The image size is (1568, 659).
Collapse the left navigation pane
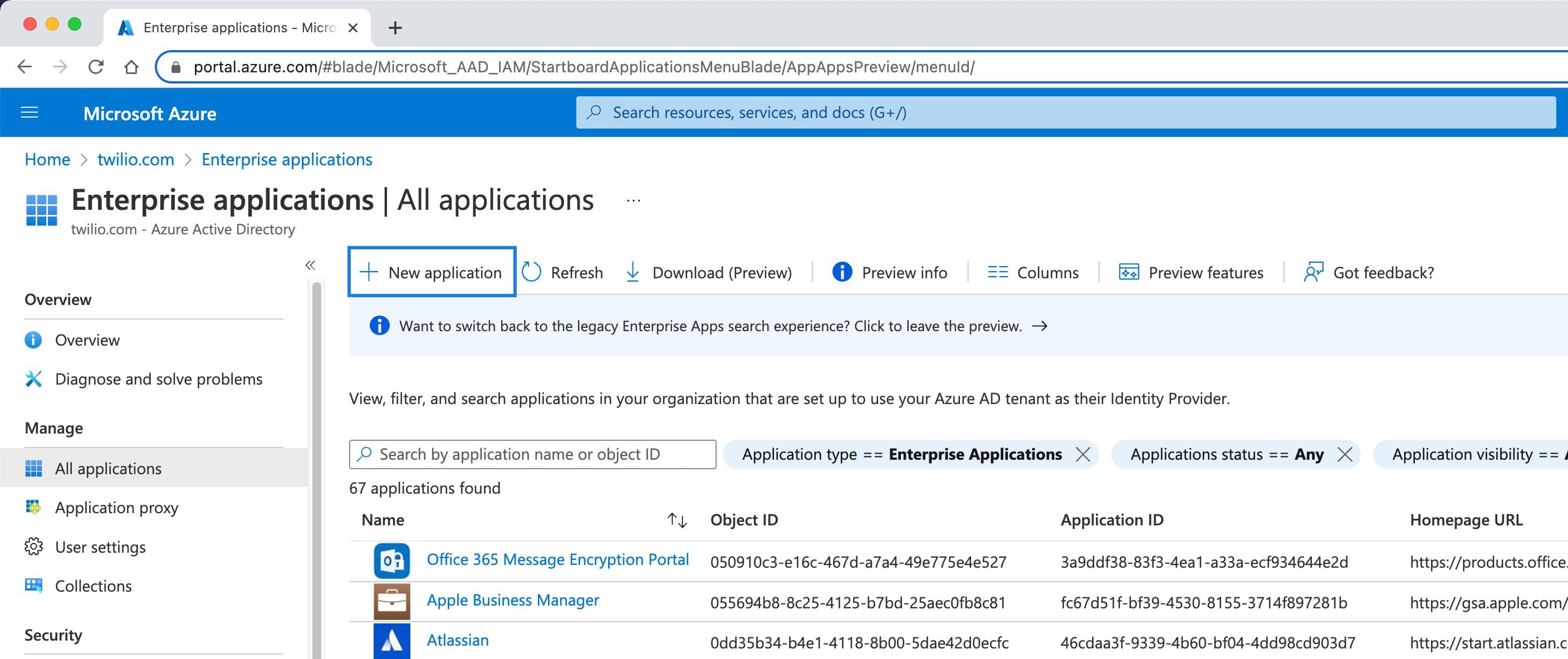point(311,264)
